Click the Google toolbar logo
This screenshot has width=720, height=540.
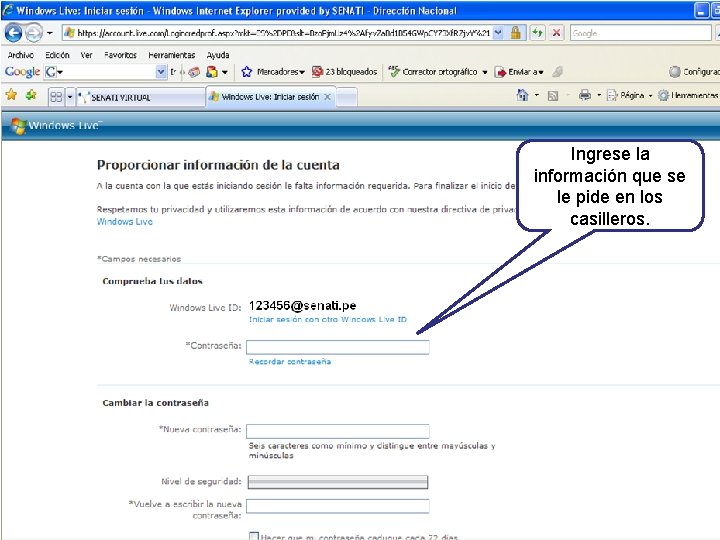22,72
